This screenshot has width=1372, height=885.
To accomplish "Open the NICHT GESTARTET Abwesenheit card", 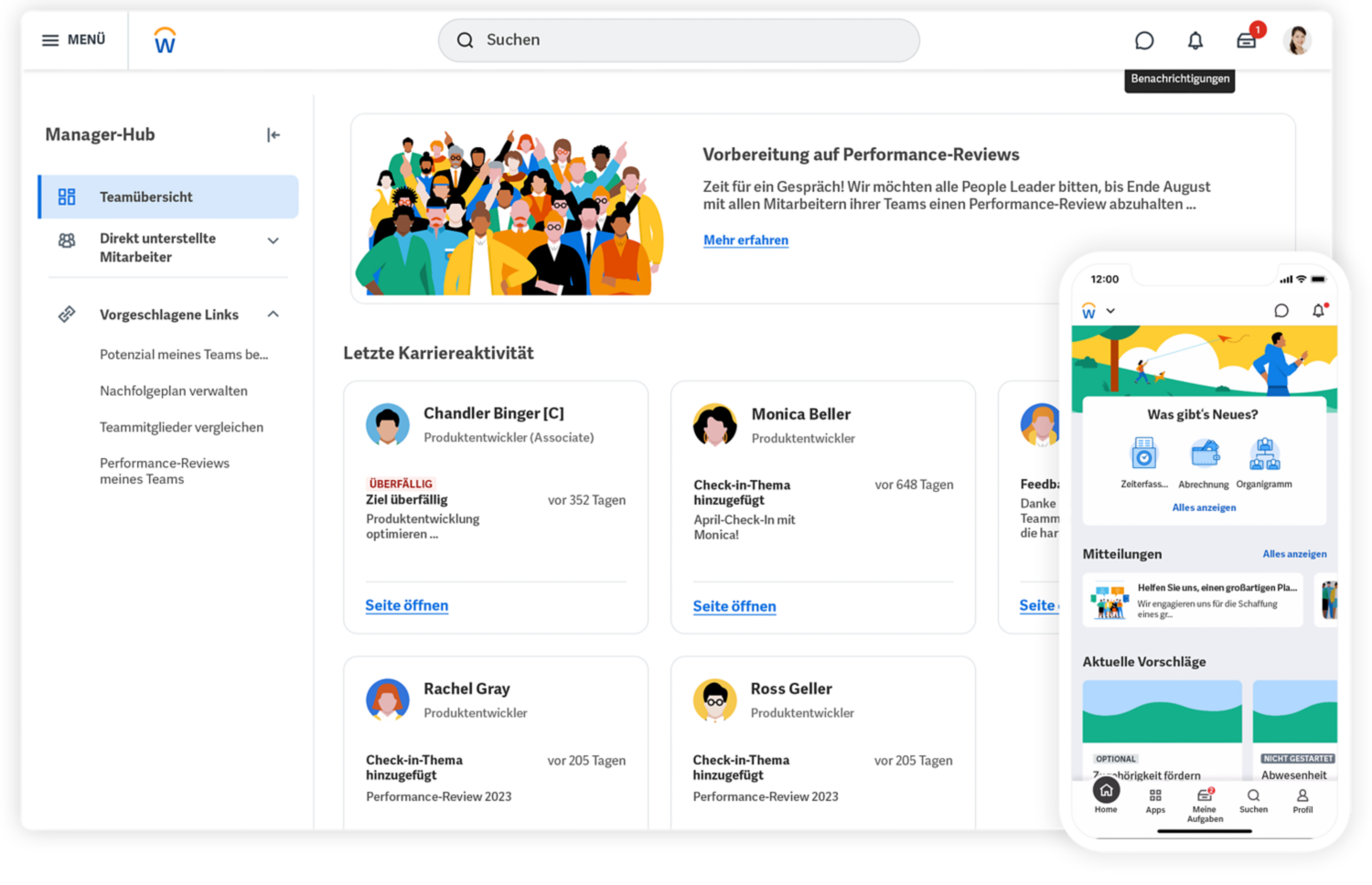I will [1295, 730].
